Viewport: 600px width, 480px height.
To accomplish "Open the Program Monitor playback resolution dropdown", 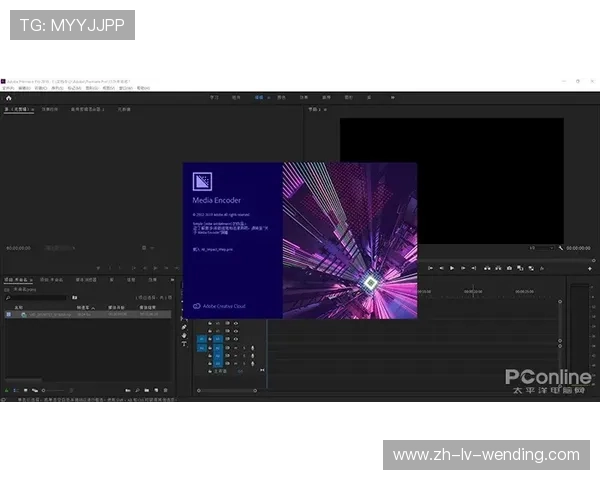I will tap(540, 248).
